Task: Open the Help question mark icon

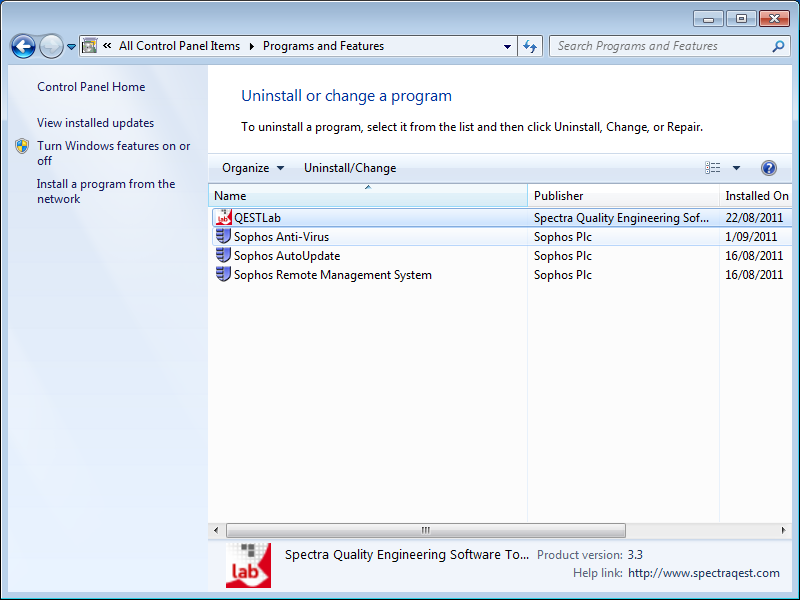Action: (x=769, y=168)
